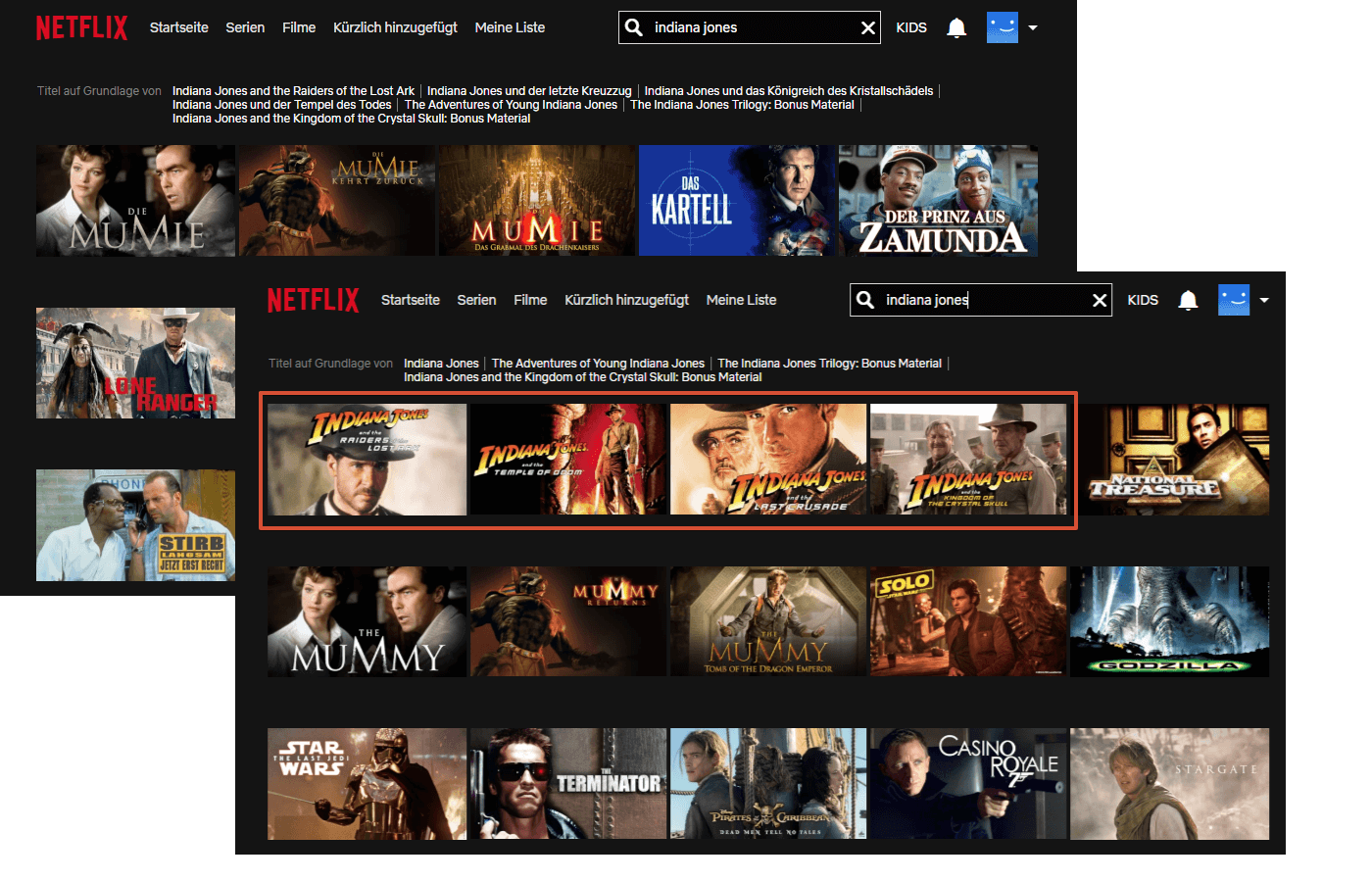The width and height of the screenshot is (1372, 882).
Task: Click the Netflix logo in the back window
Action: pyautogui.click(x=82, y=27)
